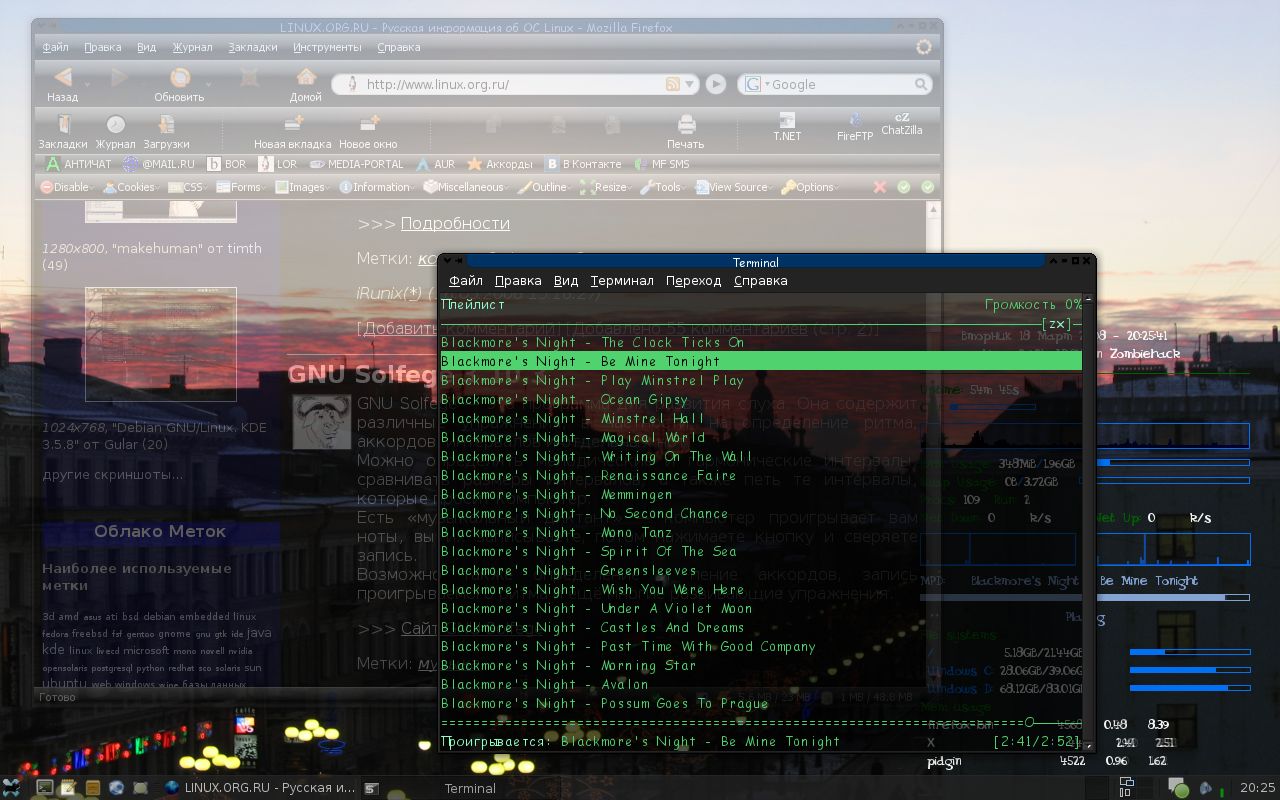
Task: Open the АНТИЧАТ bookmark
Action: coord(79,164)
